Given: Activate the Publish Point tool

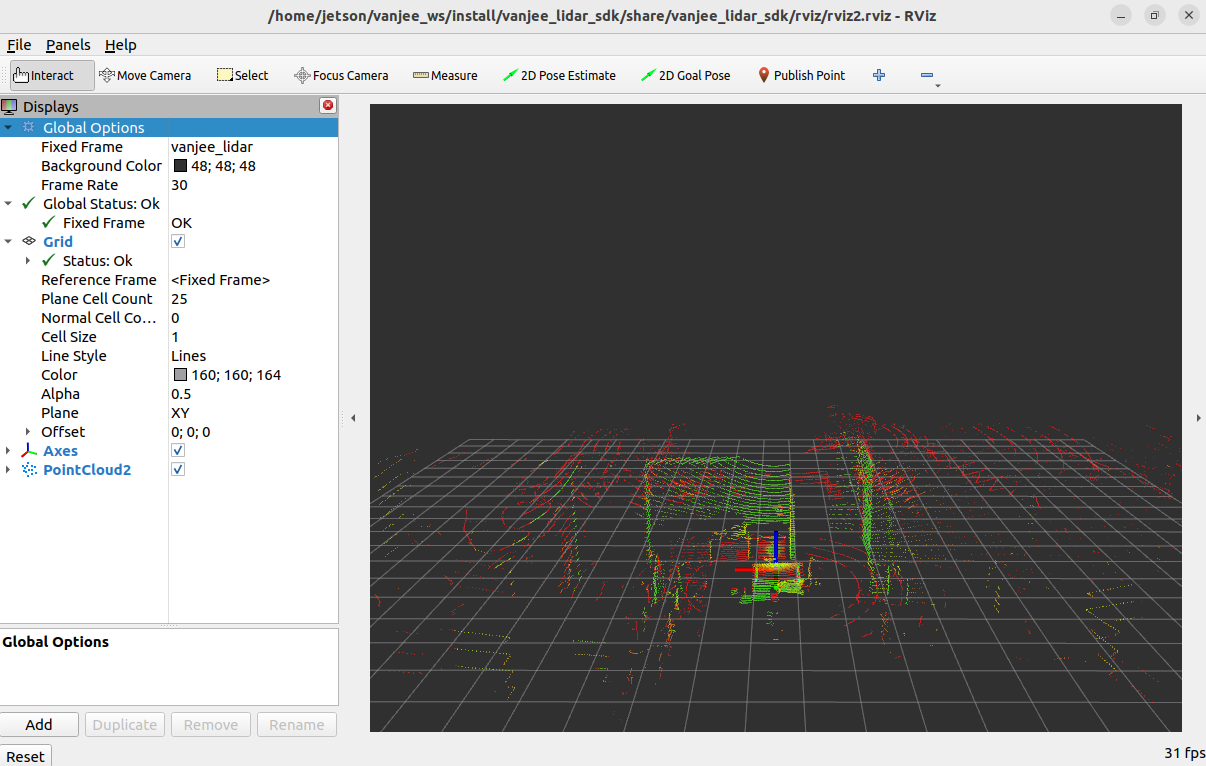Looking at the screenshot, I should 801,75.
